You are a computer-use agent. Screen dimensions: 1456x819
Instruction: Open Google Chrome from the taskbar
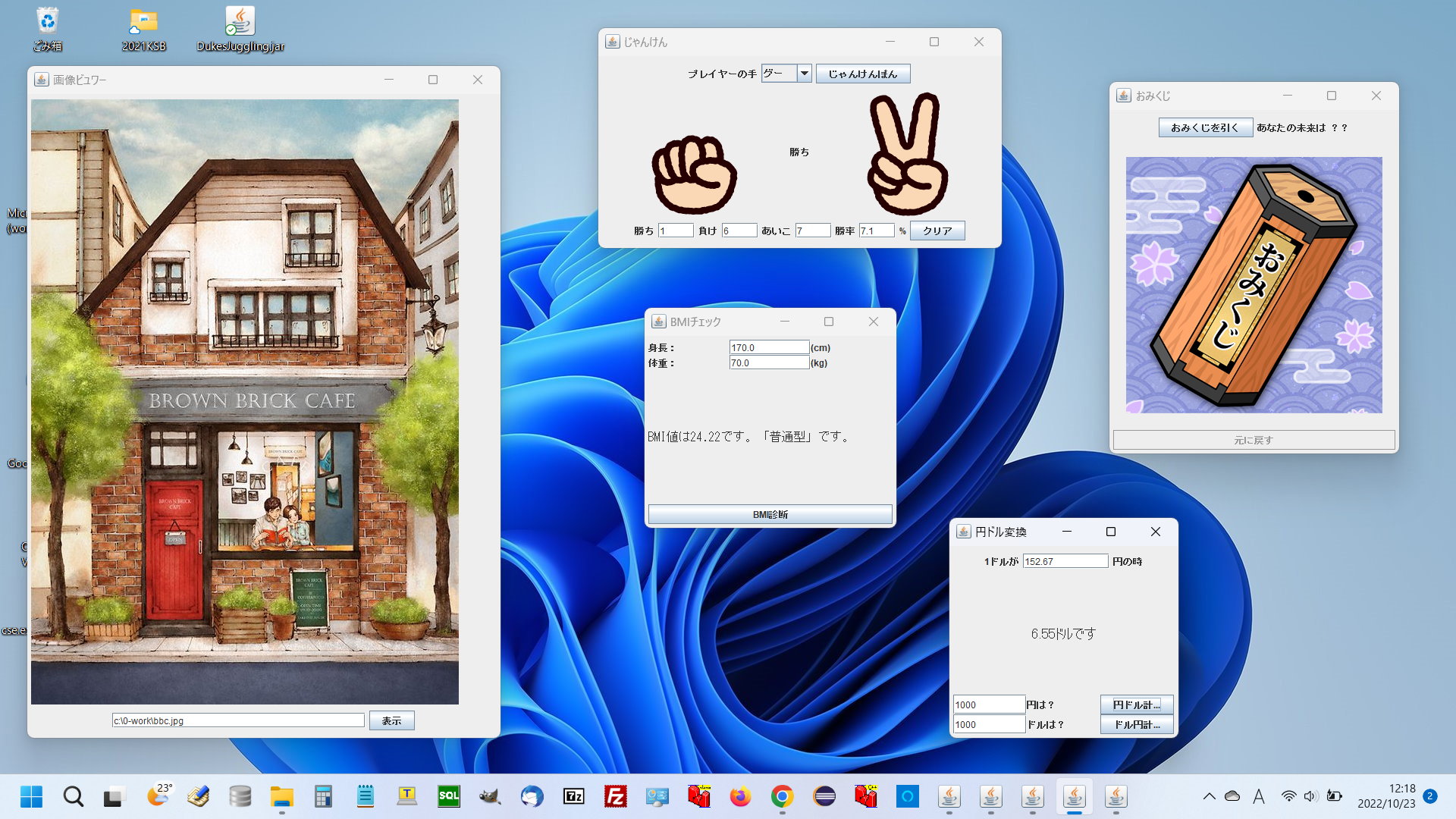782,796
